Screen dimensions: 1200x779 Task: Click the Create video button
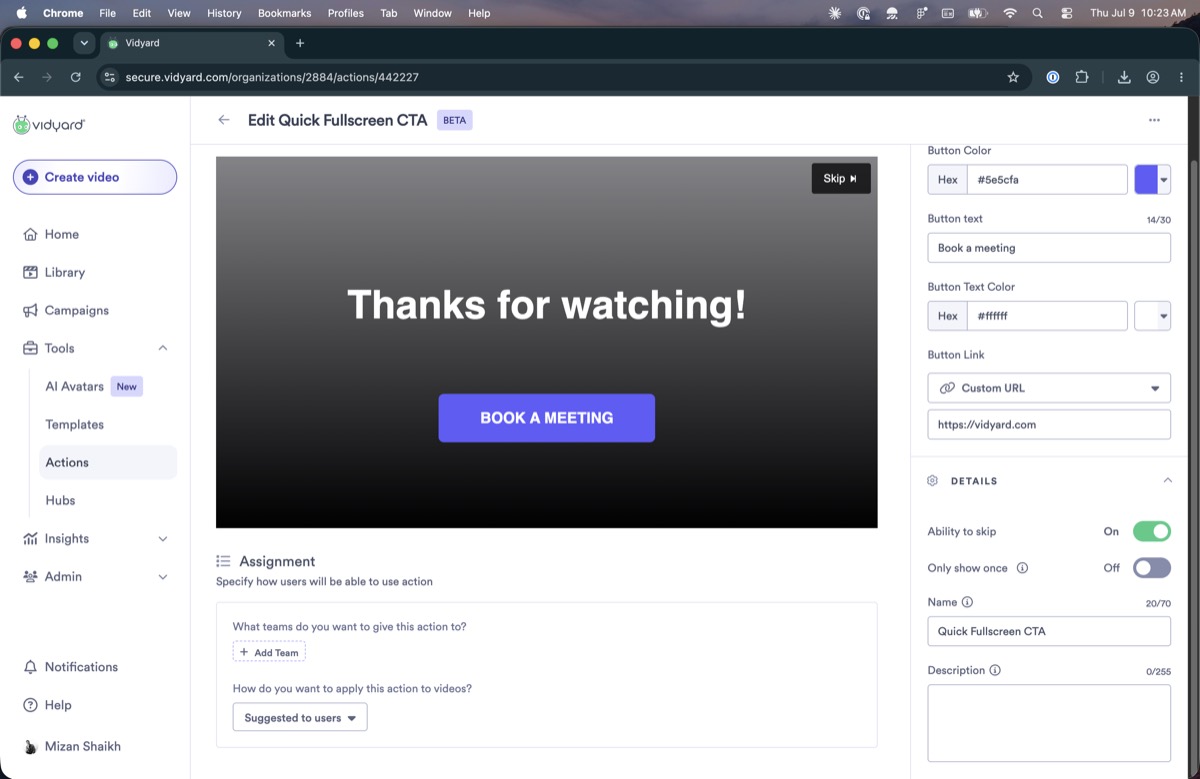click(x=95, y=177)
